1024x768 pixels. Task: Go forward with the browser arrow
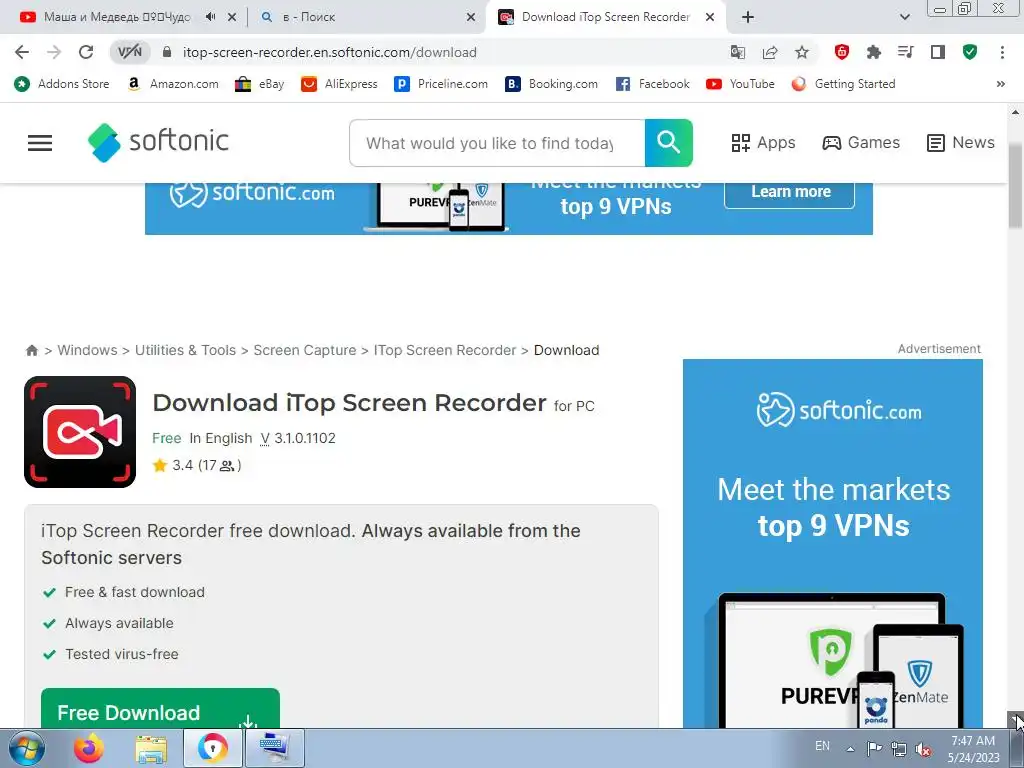[x=54, y=52]
